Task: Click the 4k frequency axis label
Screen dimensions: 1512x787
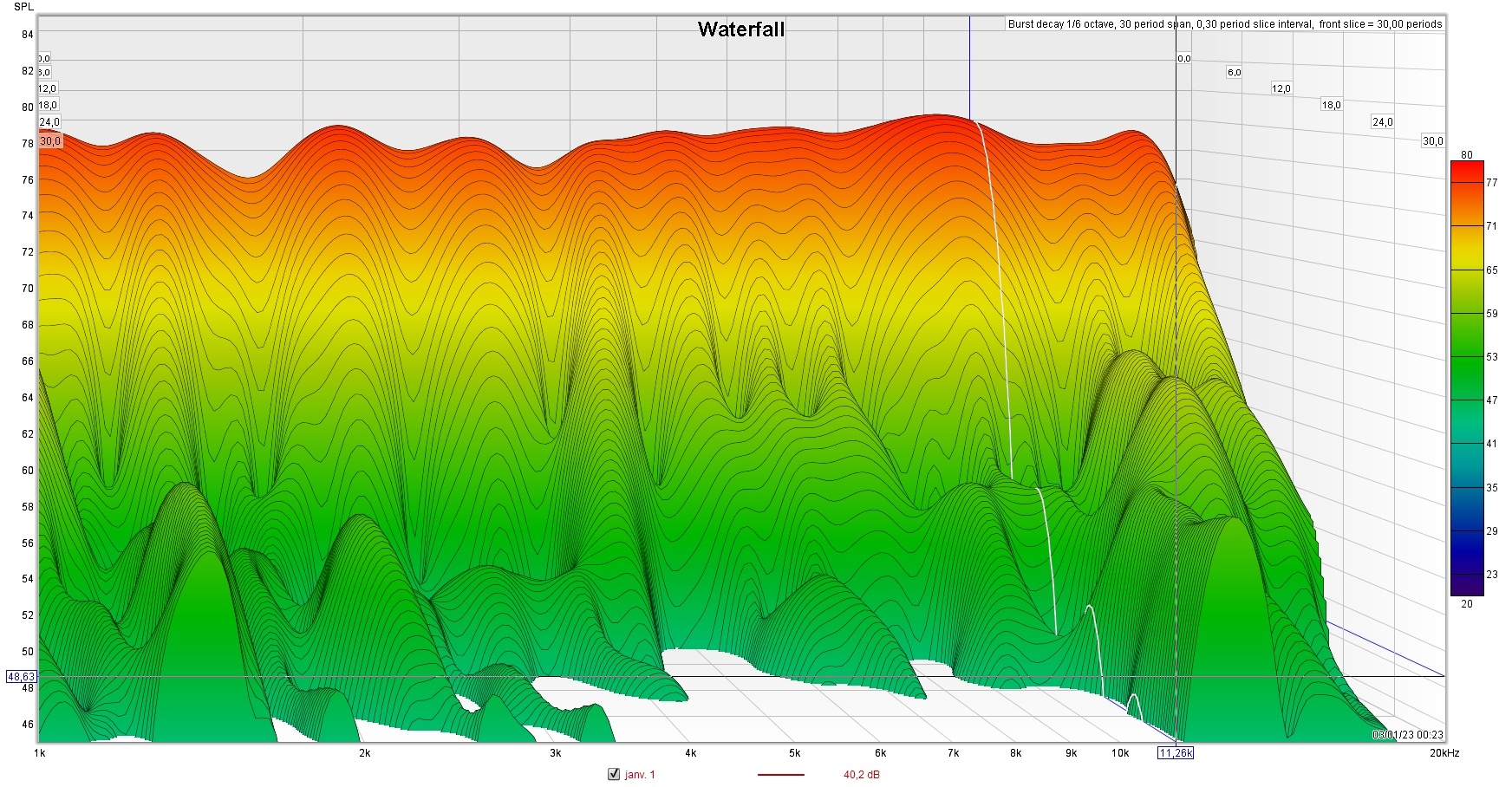Action: pyautogui.click(x=690, y=753)
